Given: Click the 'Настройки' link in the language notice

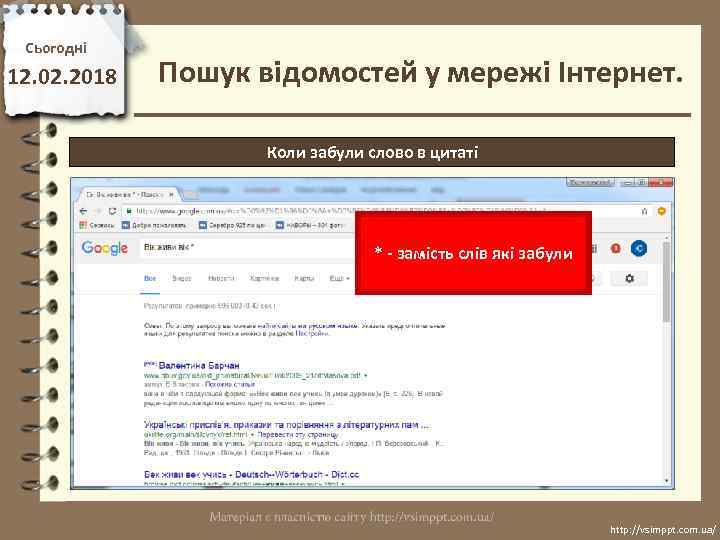Looking at the screenshot, I should point(312,334).
